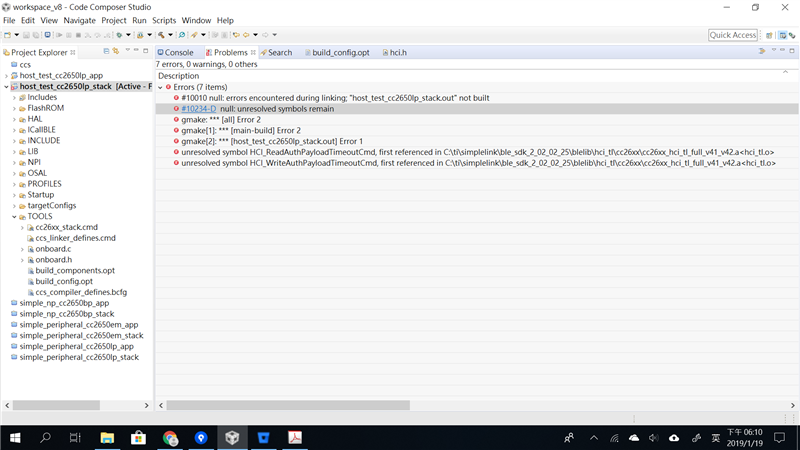Select ccs_linker_defines.cmd file

click(x=75, y=238)
